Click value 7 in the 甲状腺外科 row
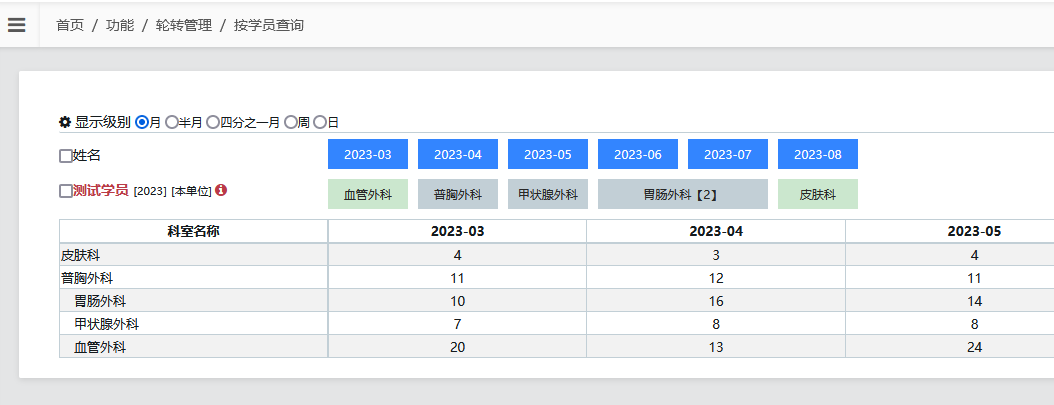The width and height of the screenshot is (1054, 405). pyautogui.click(x=457, y=324)
